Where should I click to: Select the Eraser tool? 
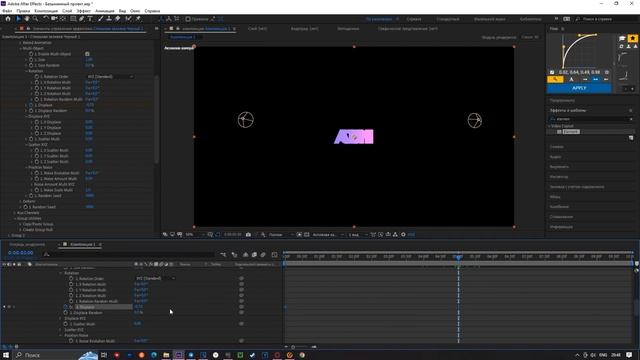tap(118, 19)
